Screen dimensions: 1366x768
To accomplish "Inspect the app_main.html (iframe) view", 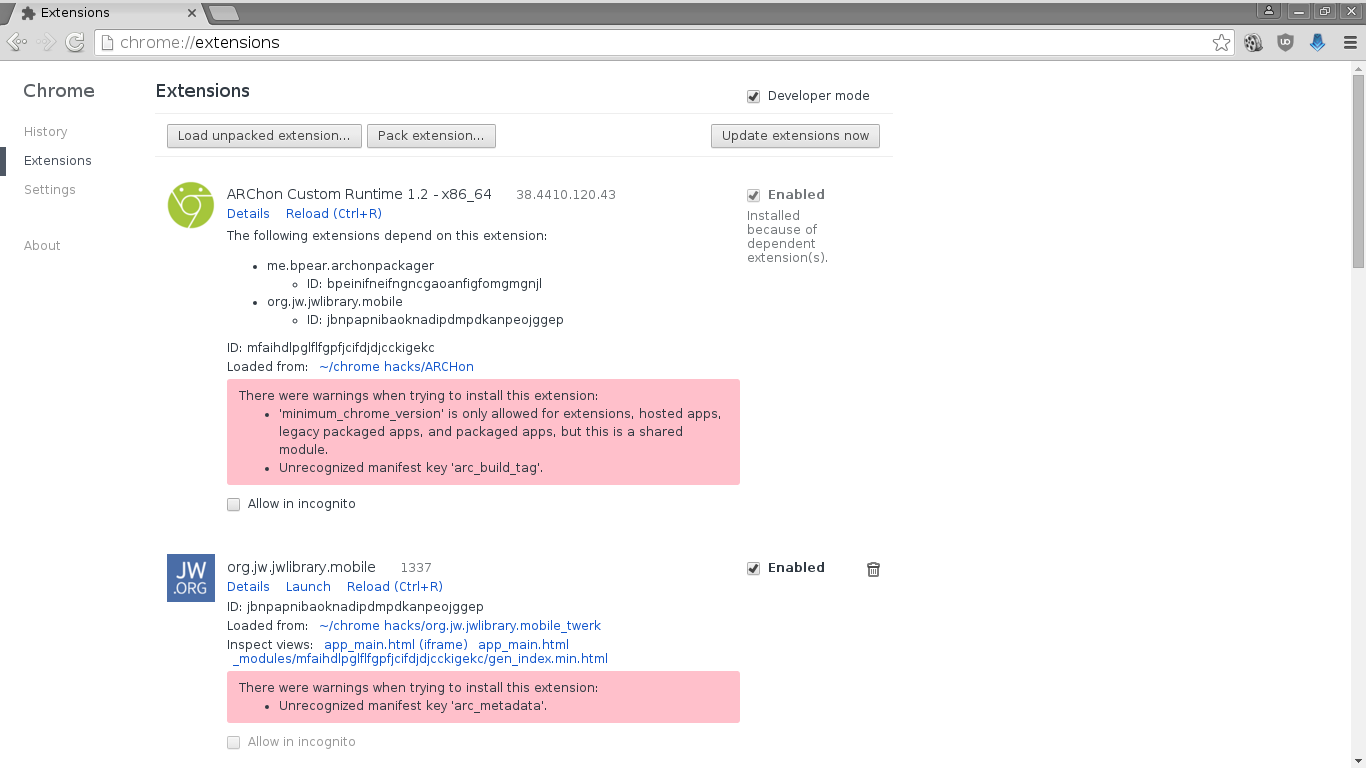I will pyautogui.click(x=396, y=644).
